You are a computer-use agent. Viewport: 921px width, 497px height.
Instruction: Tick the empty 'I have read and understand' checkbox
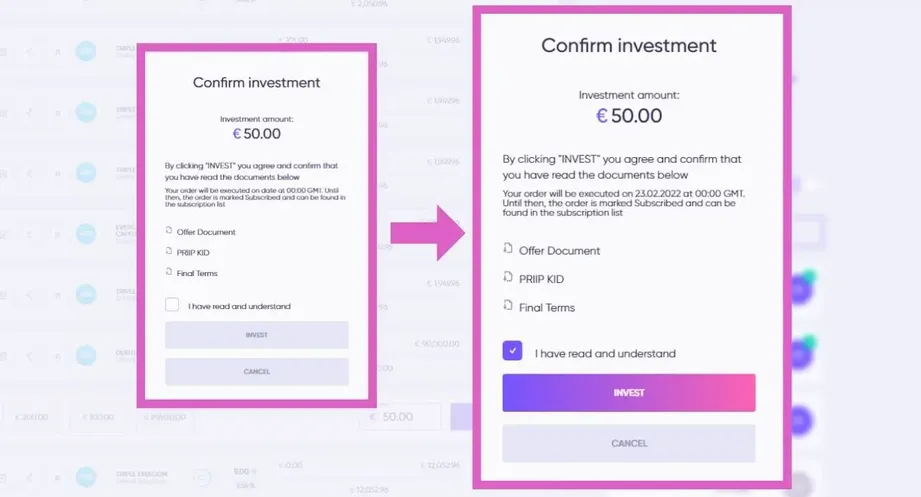pos(172,304)
